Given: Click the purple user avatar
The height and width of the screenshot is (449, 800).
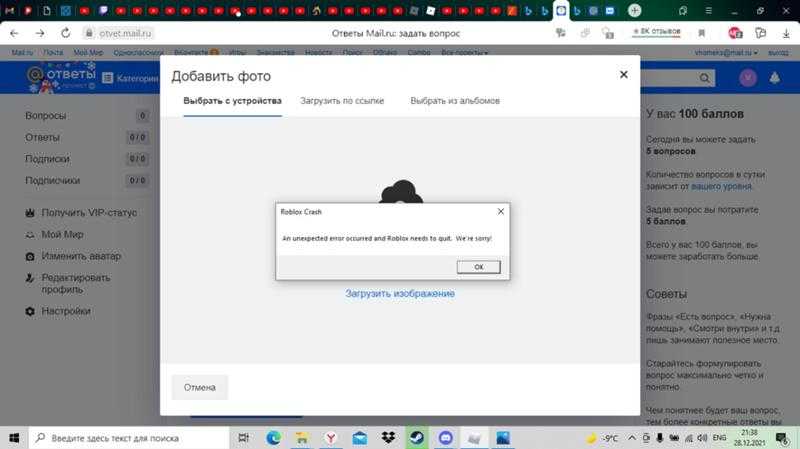Looking at the screenshot, I should pos(748,78).
